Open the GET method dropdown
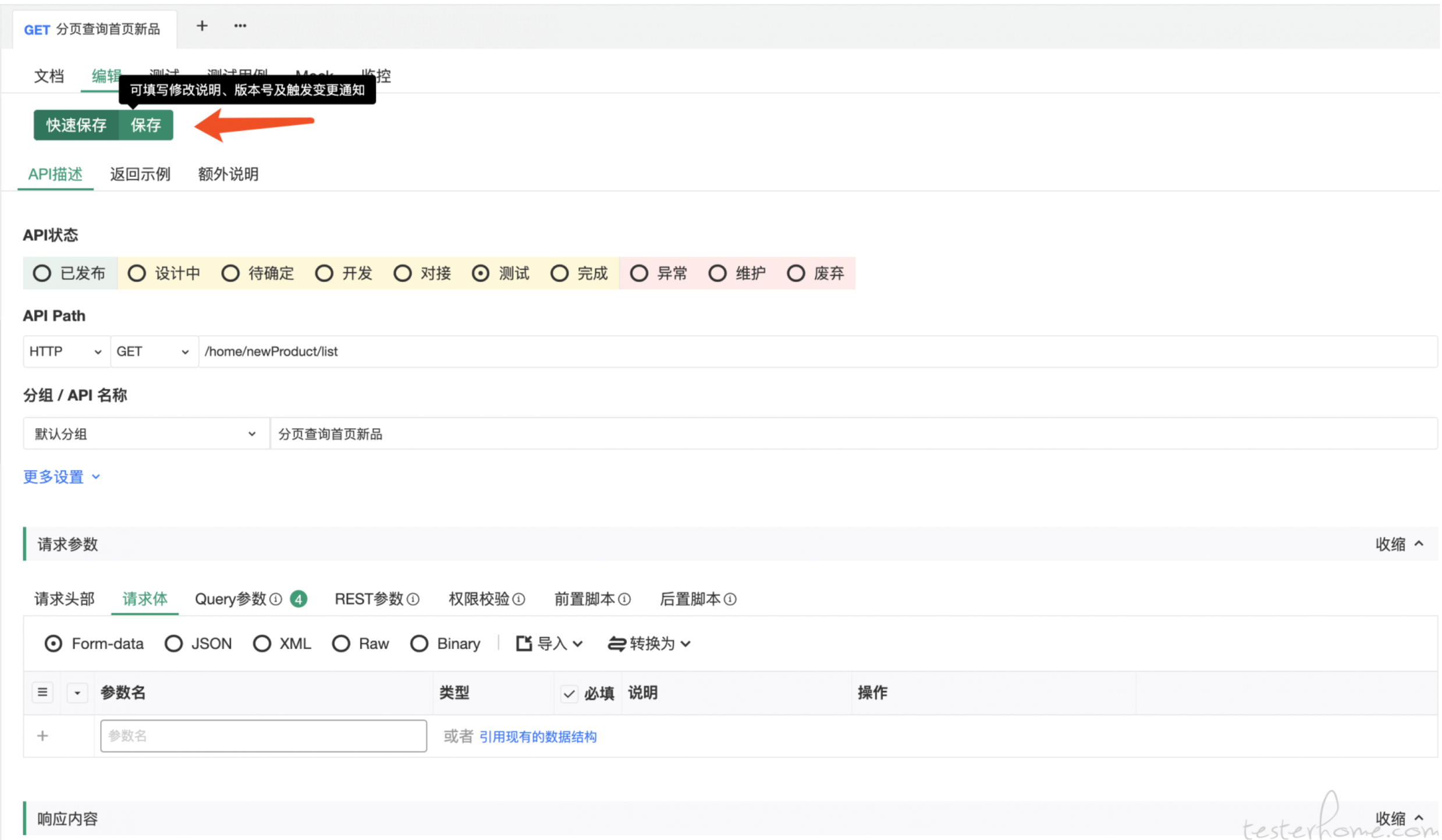This screenshot has width=1442, height=840. coord(153,351)
